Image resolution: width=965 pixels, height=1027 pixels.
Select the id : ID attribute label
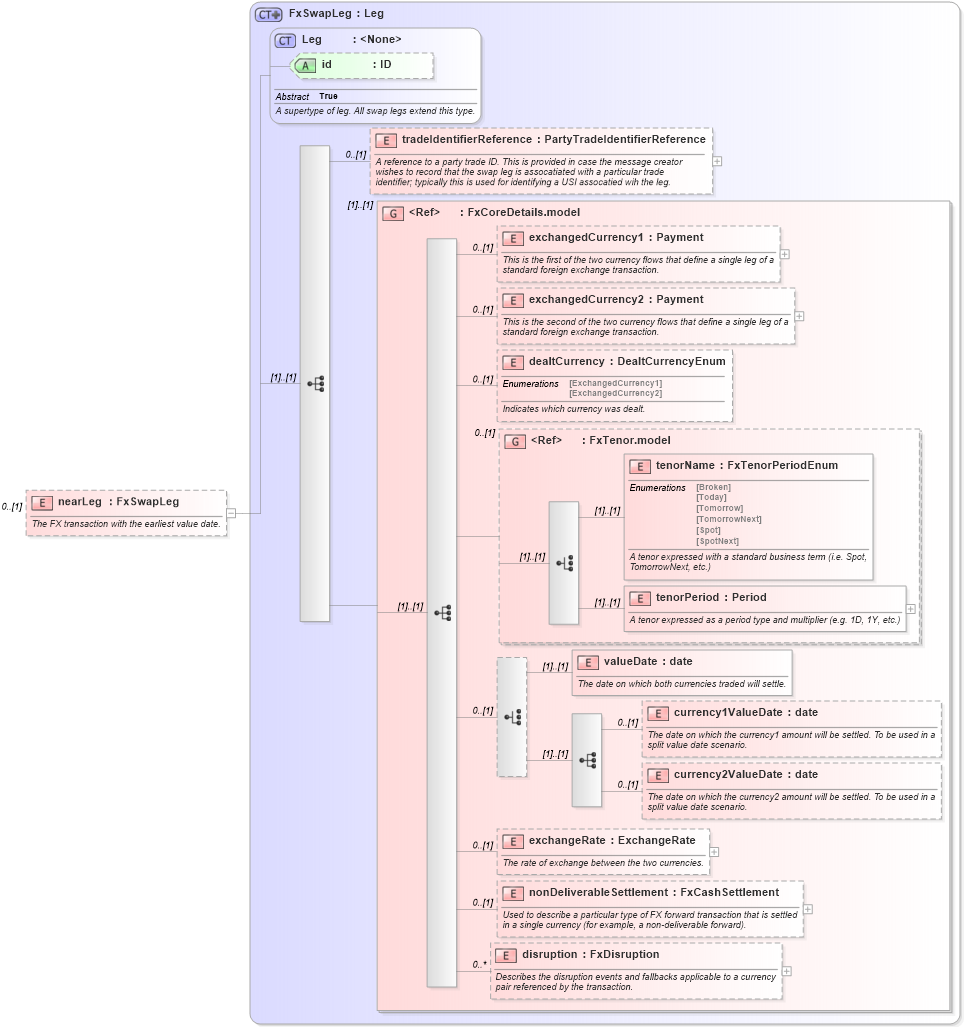356,65
